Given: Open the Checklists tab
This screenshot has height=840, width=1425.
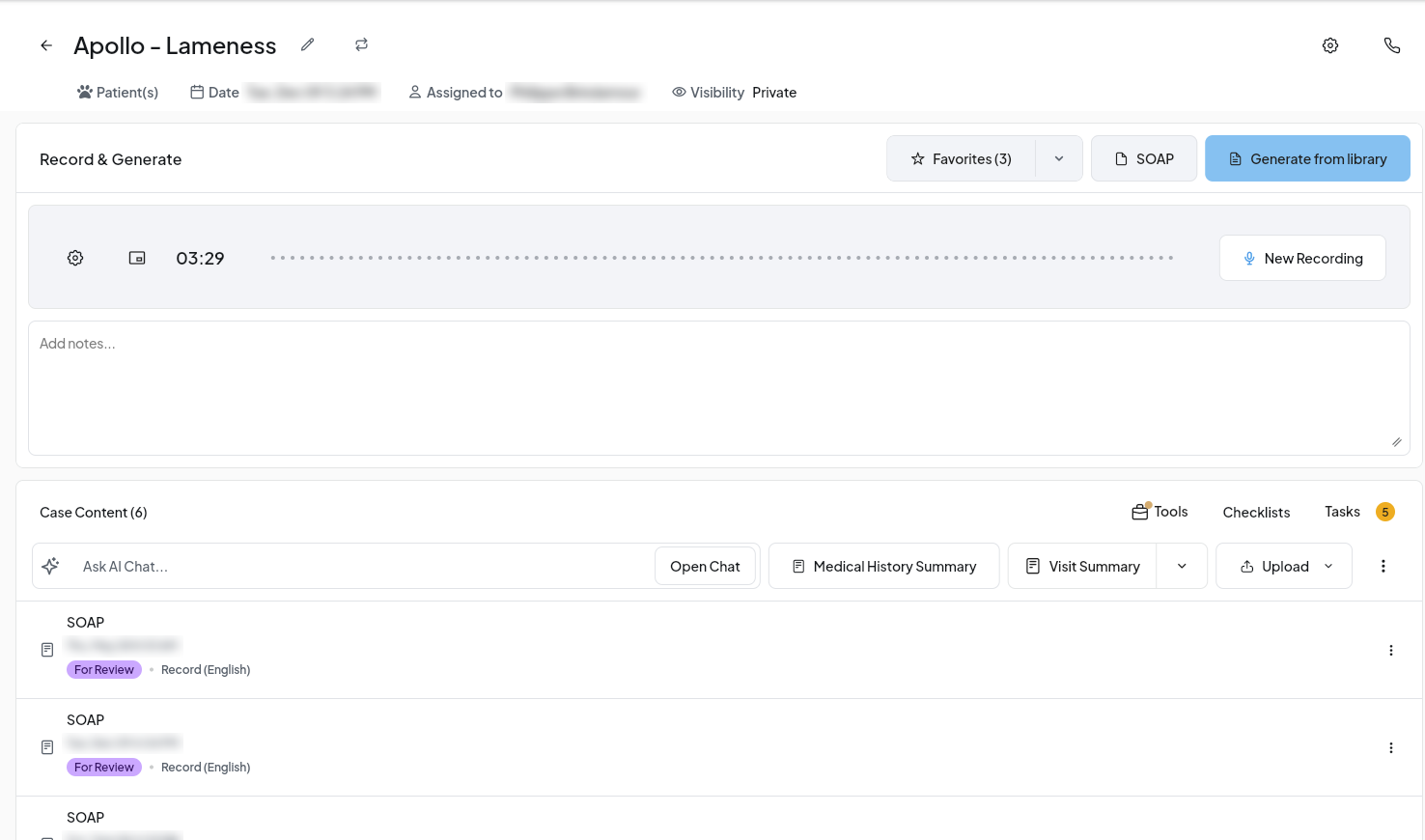Looking at the screenshot, I should click(x=1256, y=513).
